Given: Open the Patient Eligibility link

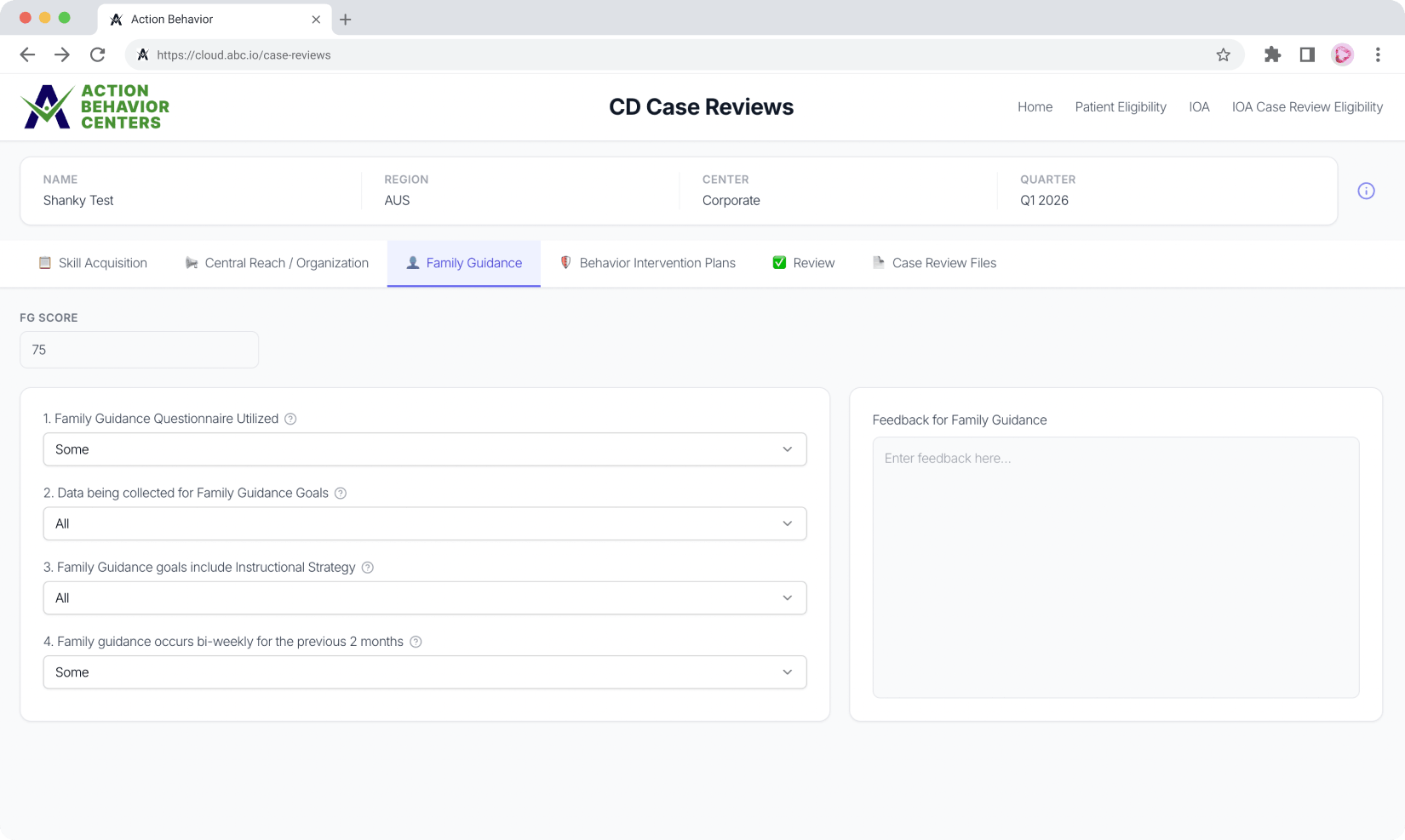Looking at the screenshot, I should [1121, 107].
